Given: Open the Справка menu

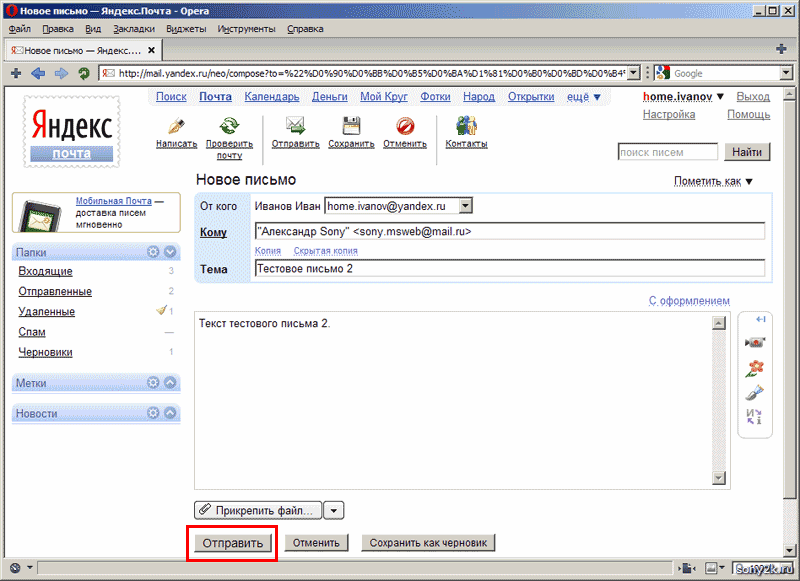Looking at the screenshot, I should (x=305, y=29).
